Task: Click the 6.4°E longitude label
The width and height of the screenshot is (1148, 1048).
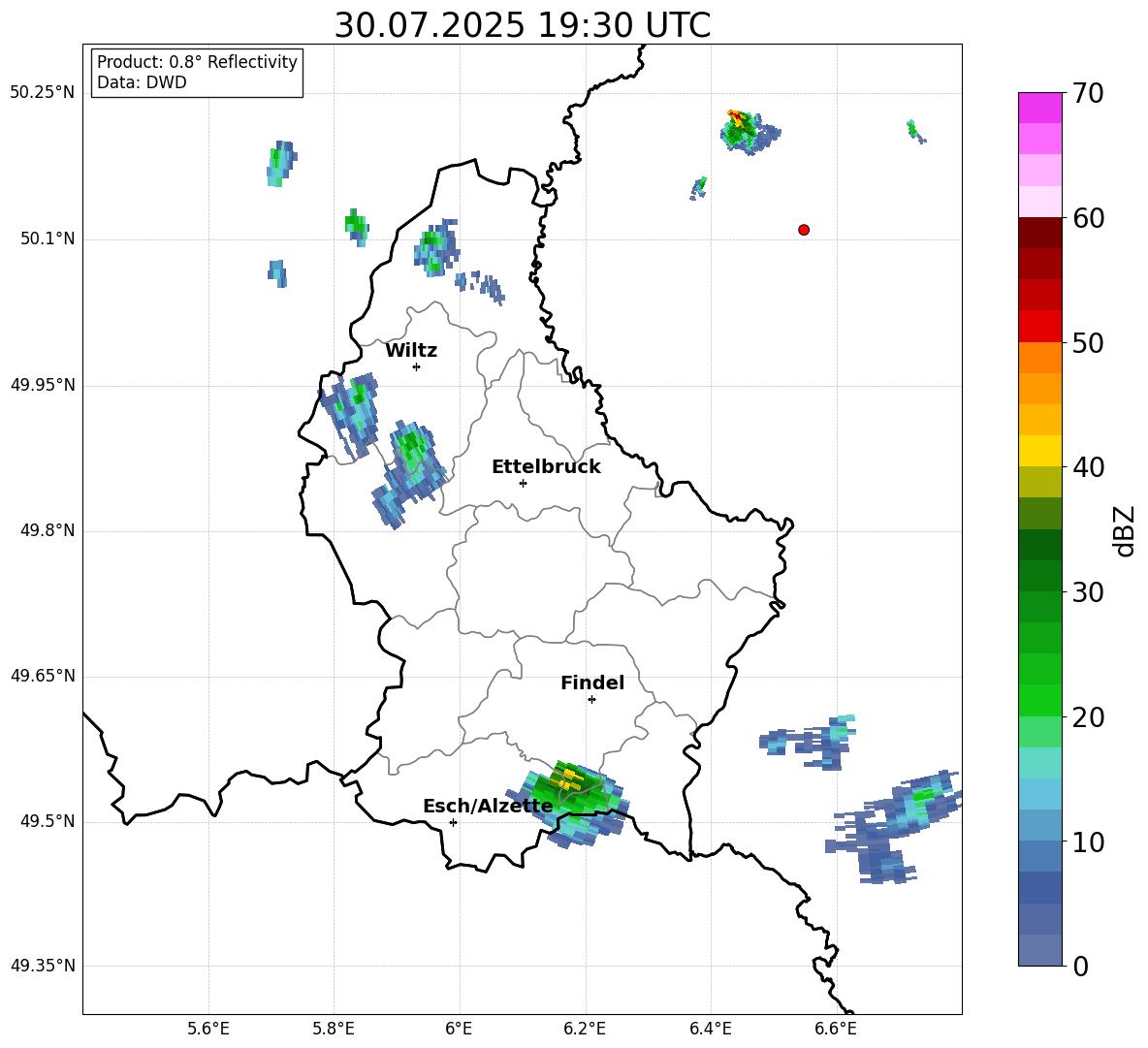Action: [710, 1029]
